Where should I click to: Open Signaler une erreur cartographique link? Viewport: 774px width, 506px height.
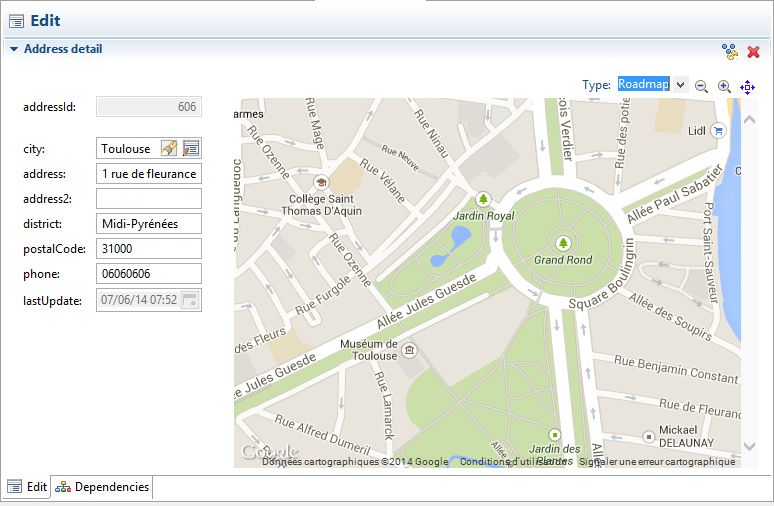[x=657, y=462]
